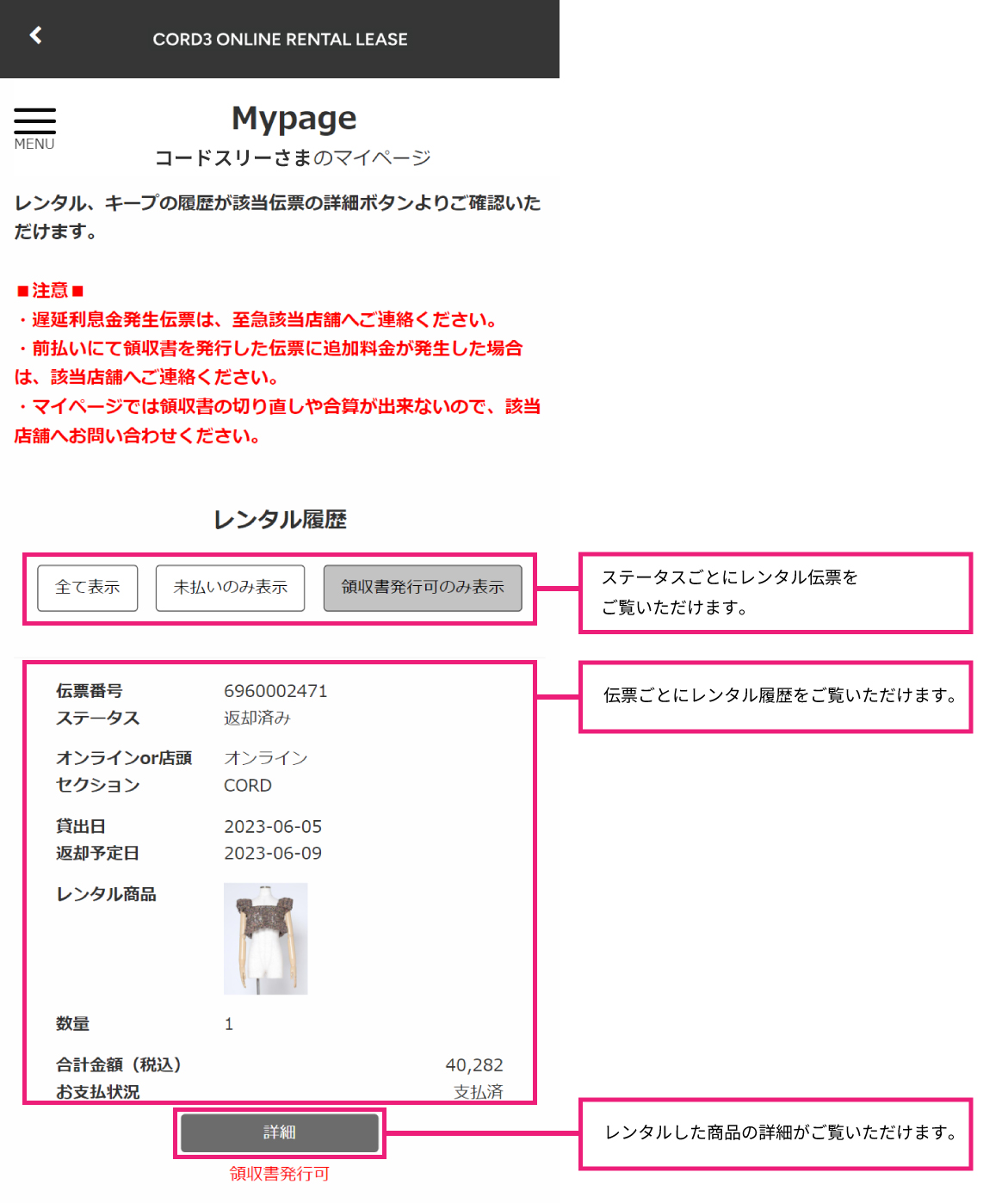This screenshot has height=1203, width=1008.
Task: Click the rental item blouse thumbnail
Action: [265, 939]
